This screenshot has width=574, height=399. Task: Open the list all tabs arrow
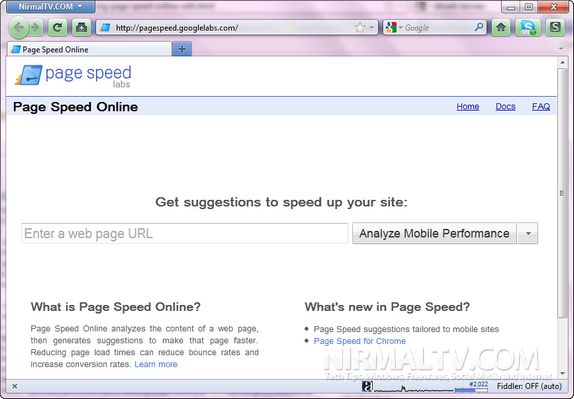coord(561,49)
